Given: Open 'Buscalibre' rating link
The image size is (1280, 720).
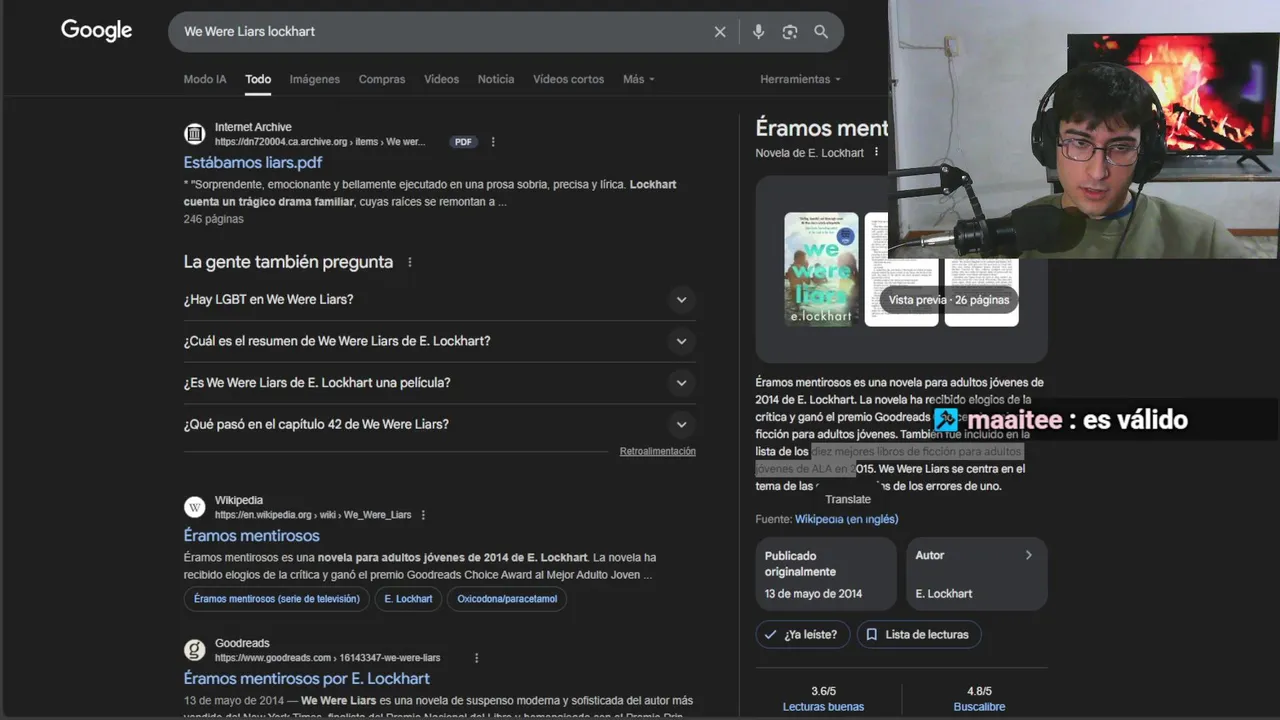Looking at the screenshot, I should pos(979,707).
